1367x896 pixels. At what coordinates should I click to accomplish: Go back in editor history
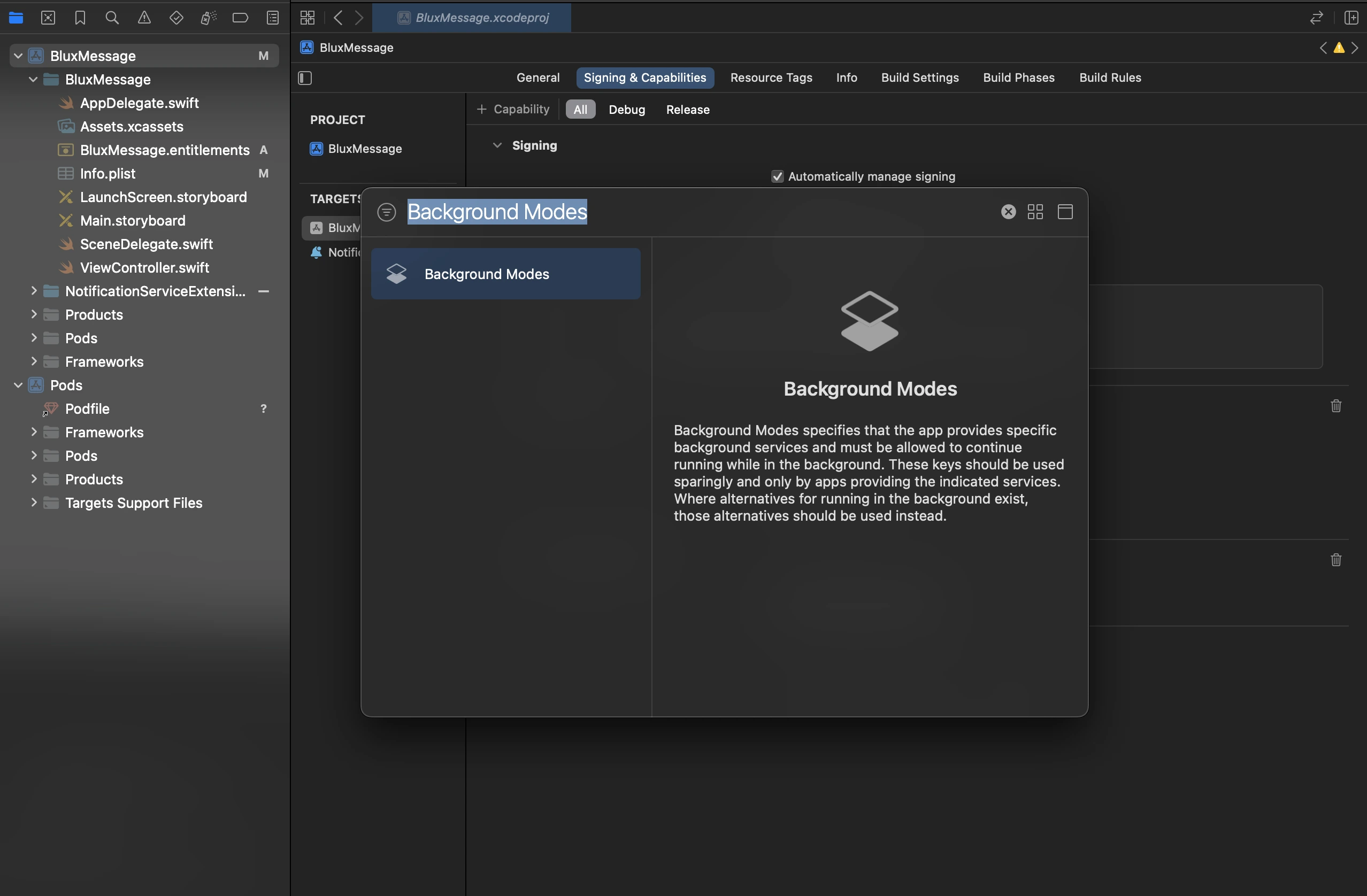pyautogui.click(x=339, y=18)
